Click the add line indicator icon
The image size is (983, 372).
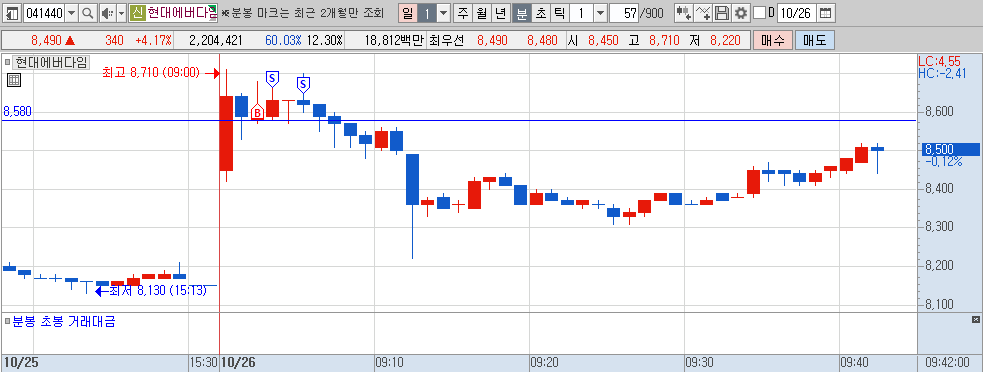704,13
